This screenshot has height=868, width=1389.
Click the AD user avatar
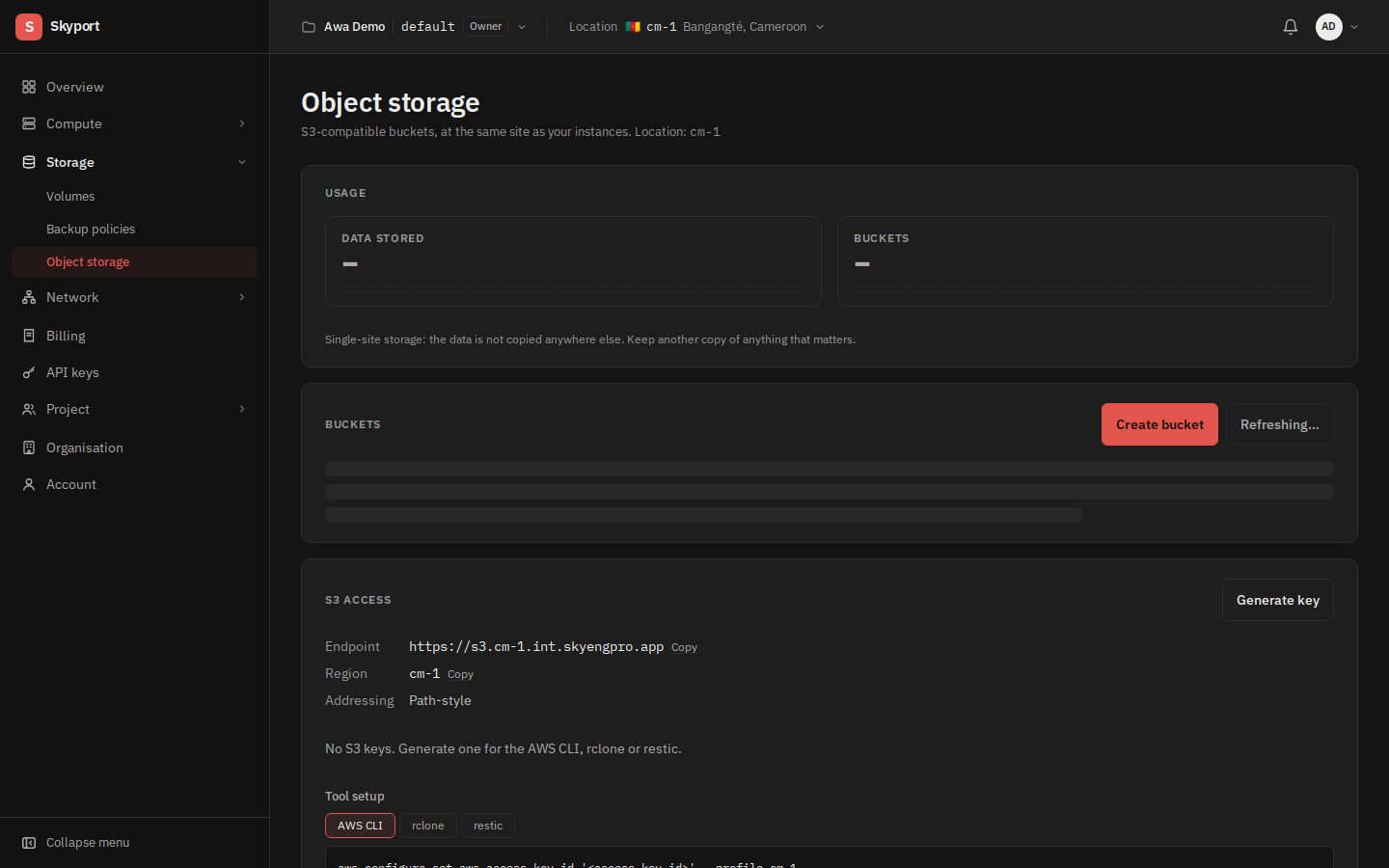[x=1329, y=27]
